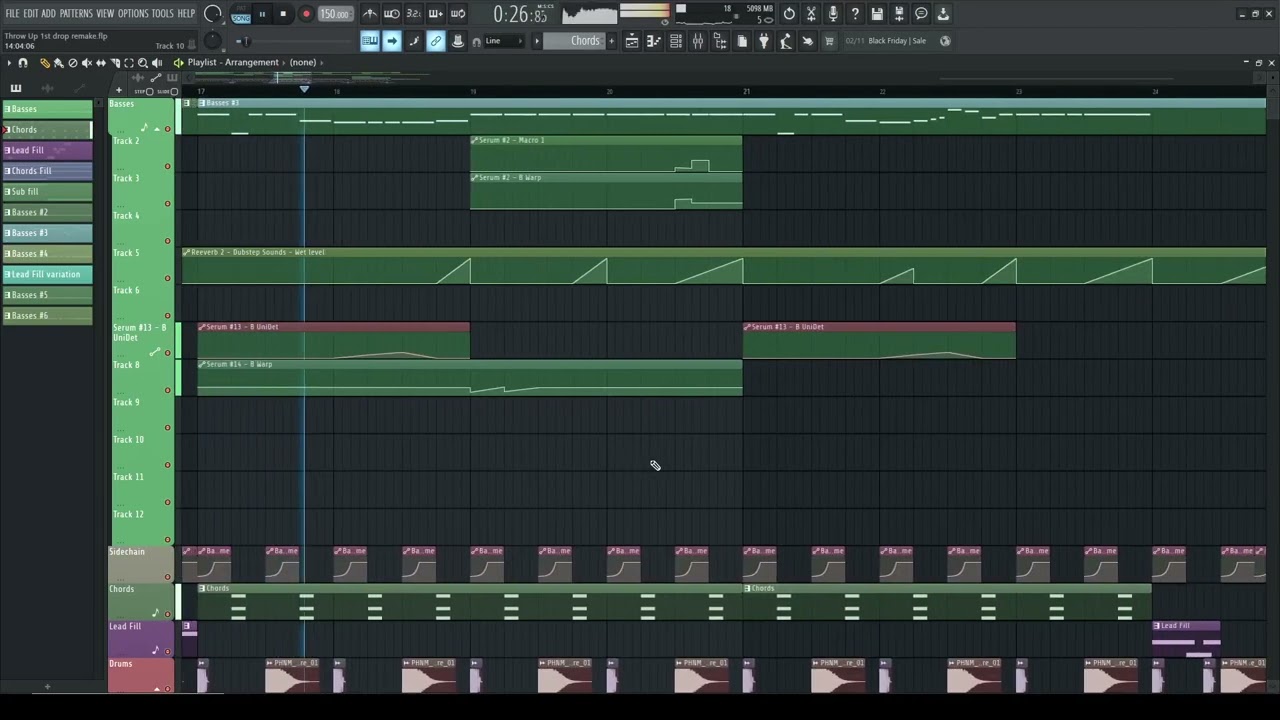Screen dimensions: 1280x720
Task: Click the save project floppy icon
Action: coord(877,14)
